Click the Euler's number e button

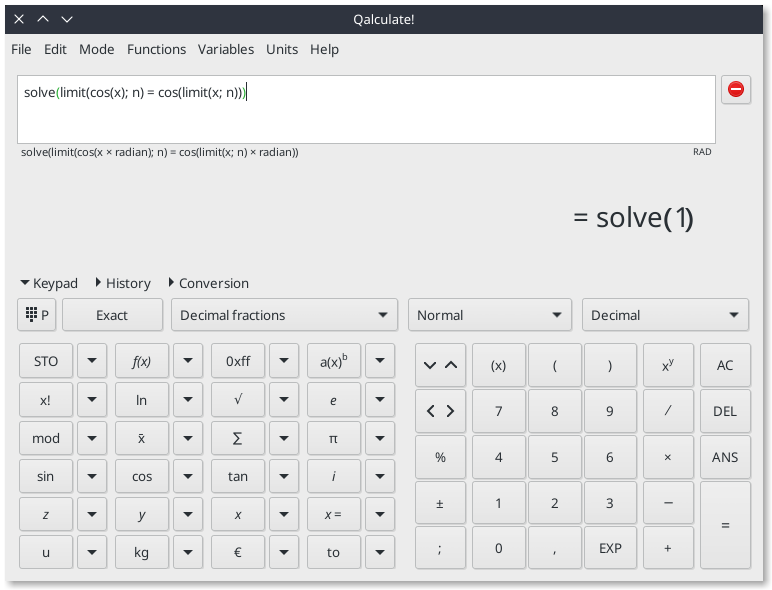point(334,400)
